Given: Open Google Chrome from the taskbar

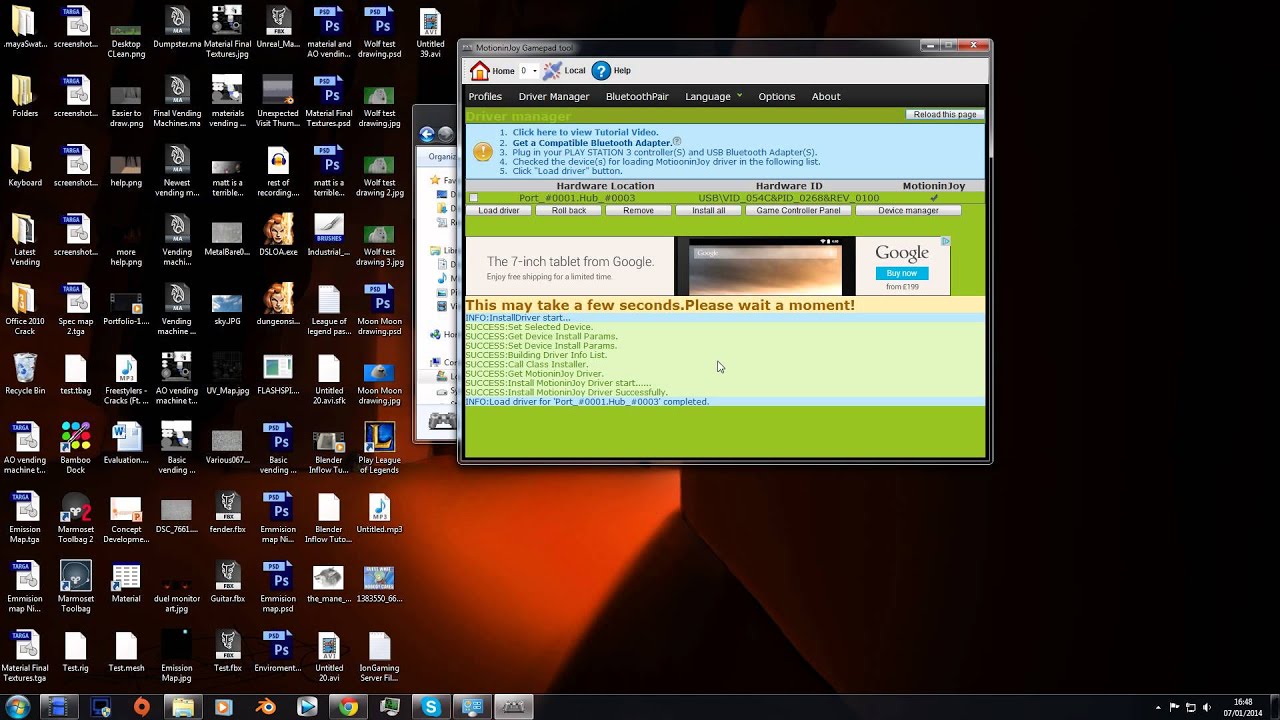Looking at the screenshot, I should pyautogui.click(x=348, y=707).
